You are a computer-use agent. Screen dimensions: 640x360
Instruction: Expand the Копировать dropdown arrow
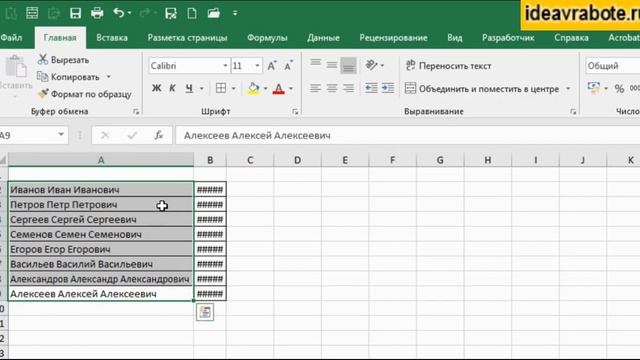click(109, 77)
